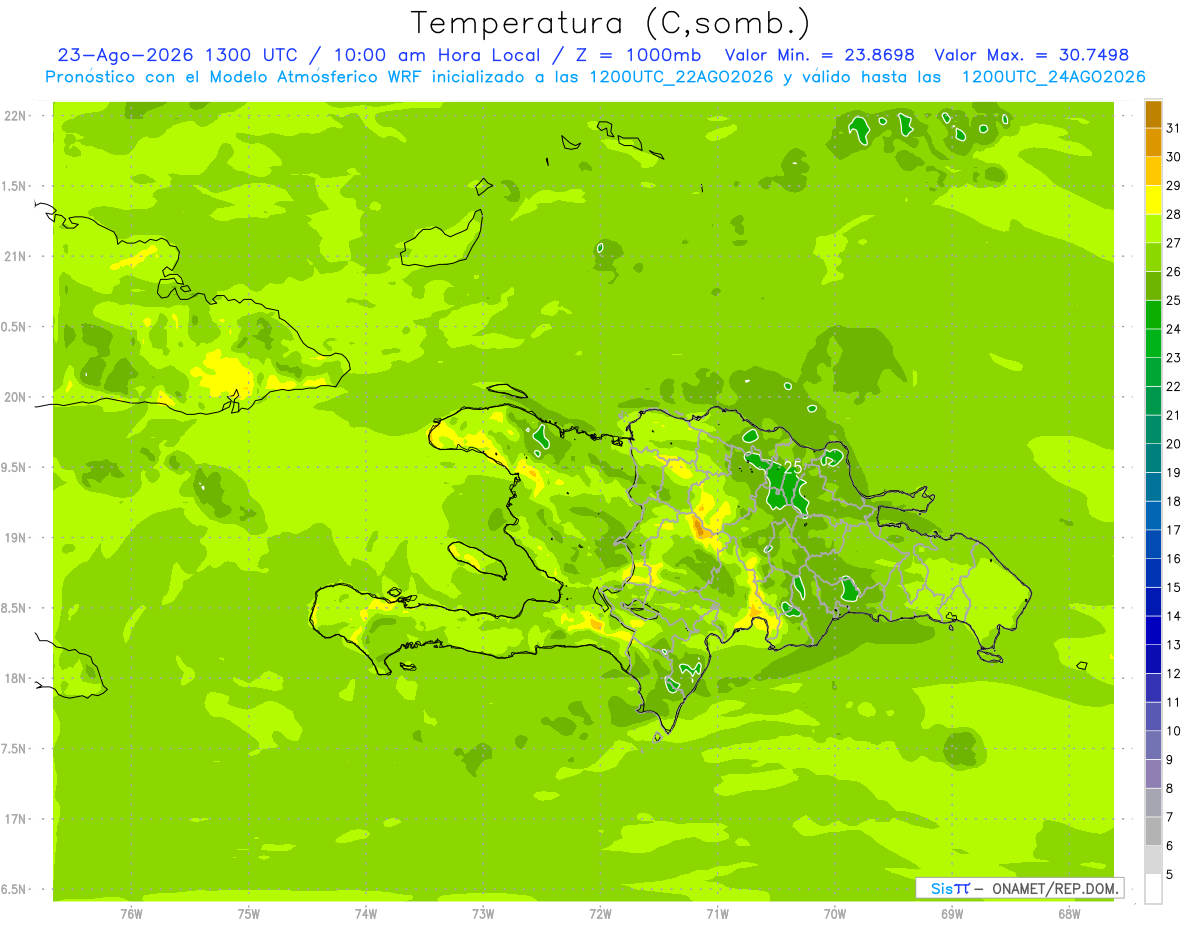Click the '68W' longitude label
The width and height of the screenshot is (1200, 927).
tap(1069, 915)
